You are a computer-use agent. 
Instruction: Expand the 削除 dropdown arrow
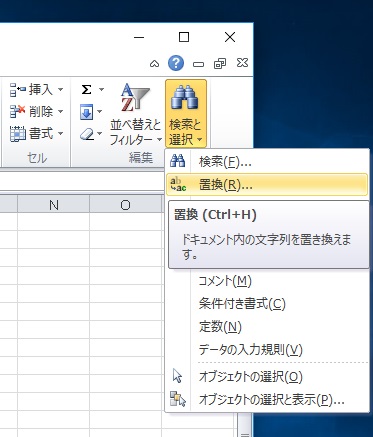click(60, 111)
